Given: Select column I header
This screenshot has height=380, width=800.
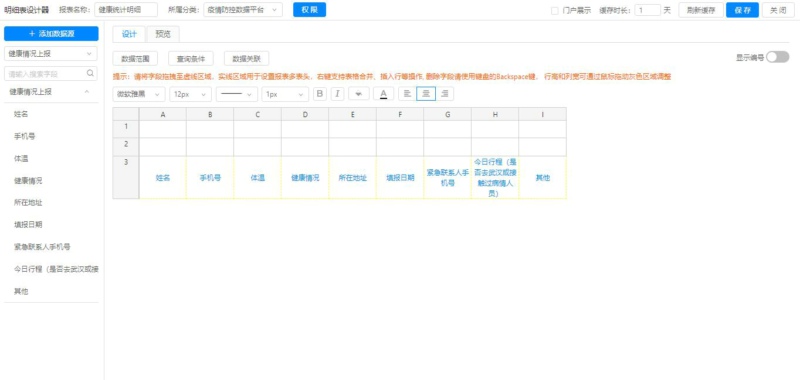Looking at the screenshot, I should click(x=542, y=114).
